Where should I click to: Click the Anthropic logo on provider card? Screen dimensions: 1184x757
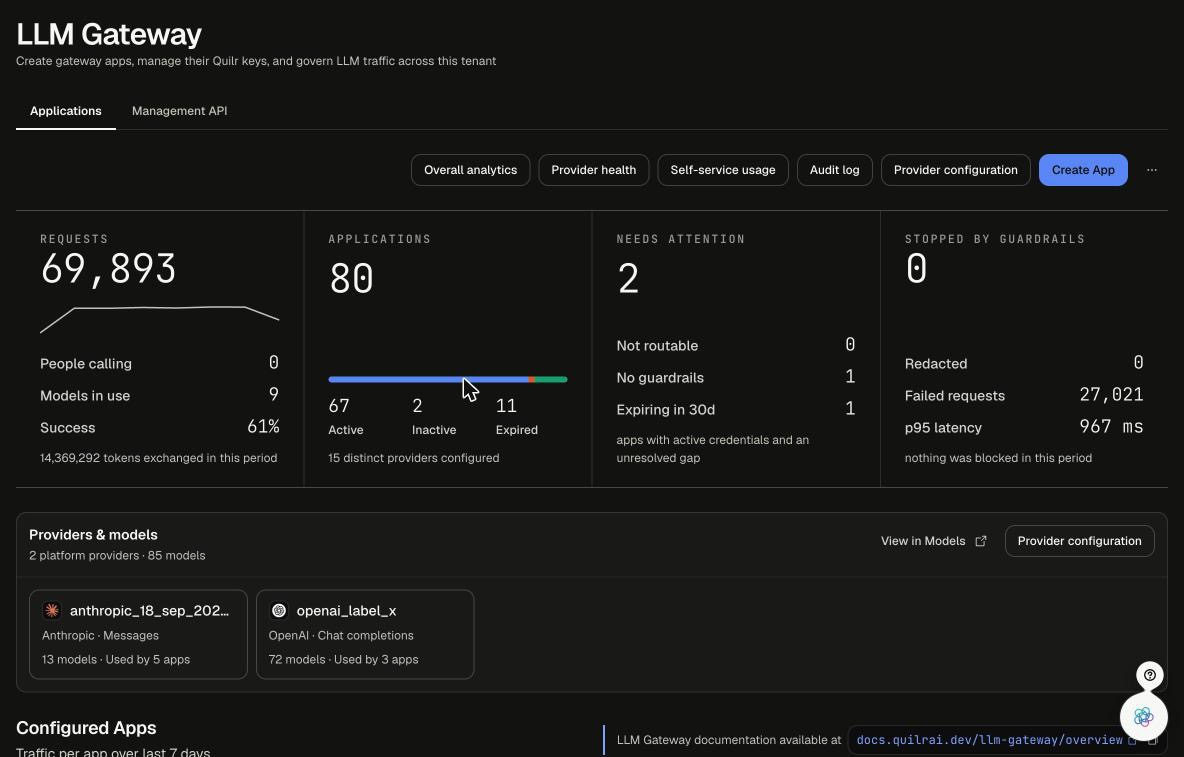pos(51,611)
